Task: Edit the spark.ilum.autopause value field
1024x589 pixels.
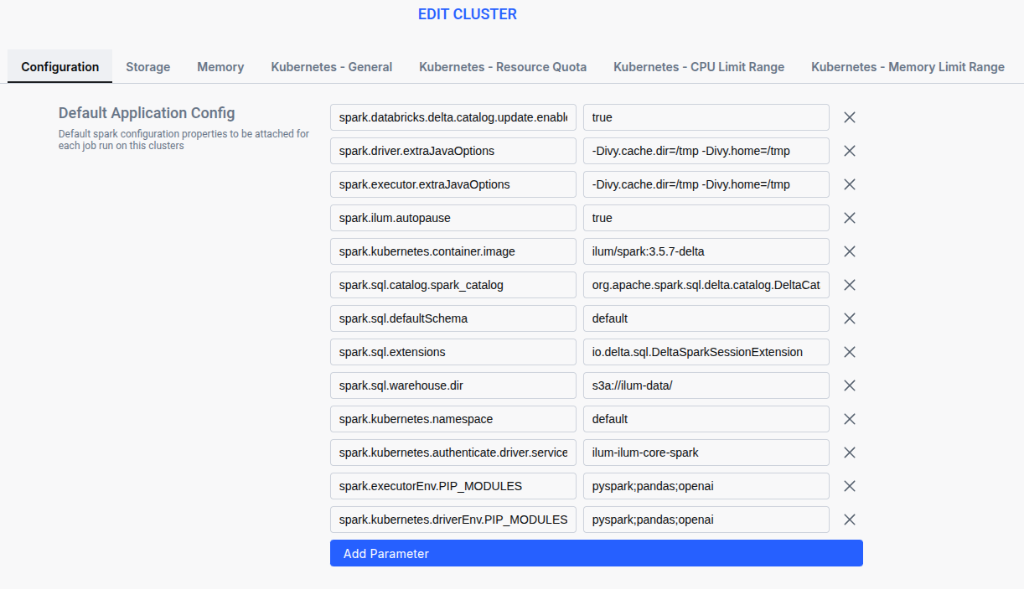Action: [x=706, y=217]
